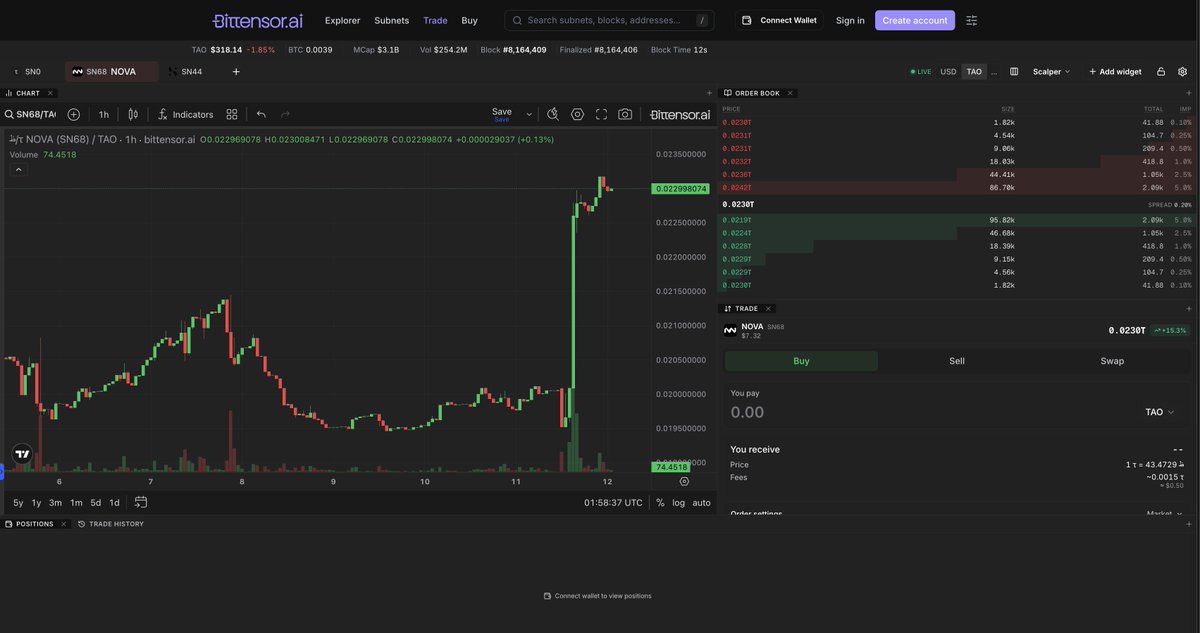Click Sign in
This screenshot has width=1200, height=633.
pyautogui.click(x=850, y=20)
